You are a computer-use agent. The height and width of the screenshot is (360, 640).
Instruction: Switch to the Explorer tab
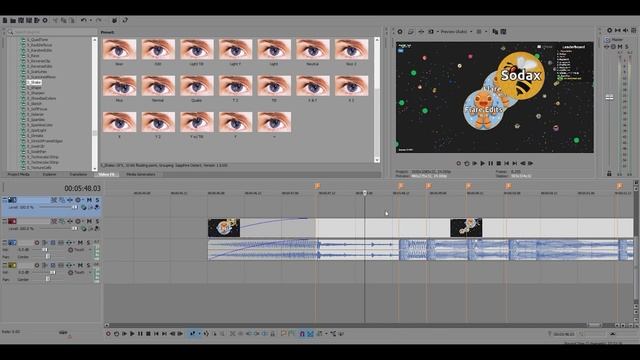(49, 174)
